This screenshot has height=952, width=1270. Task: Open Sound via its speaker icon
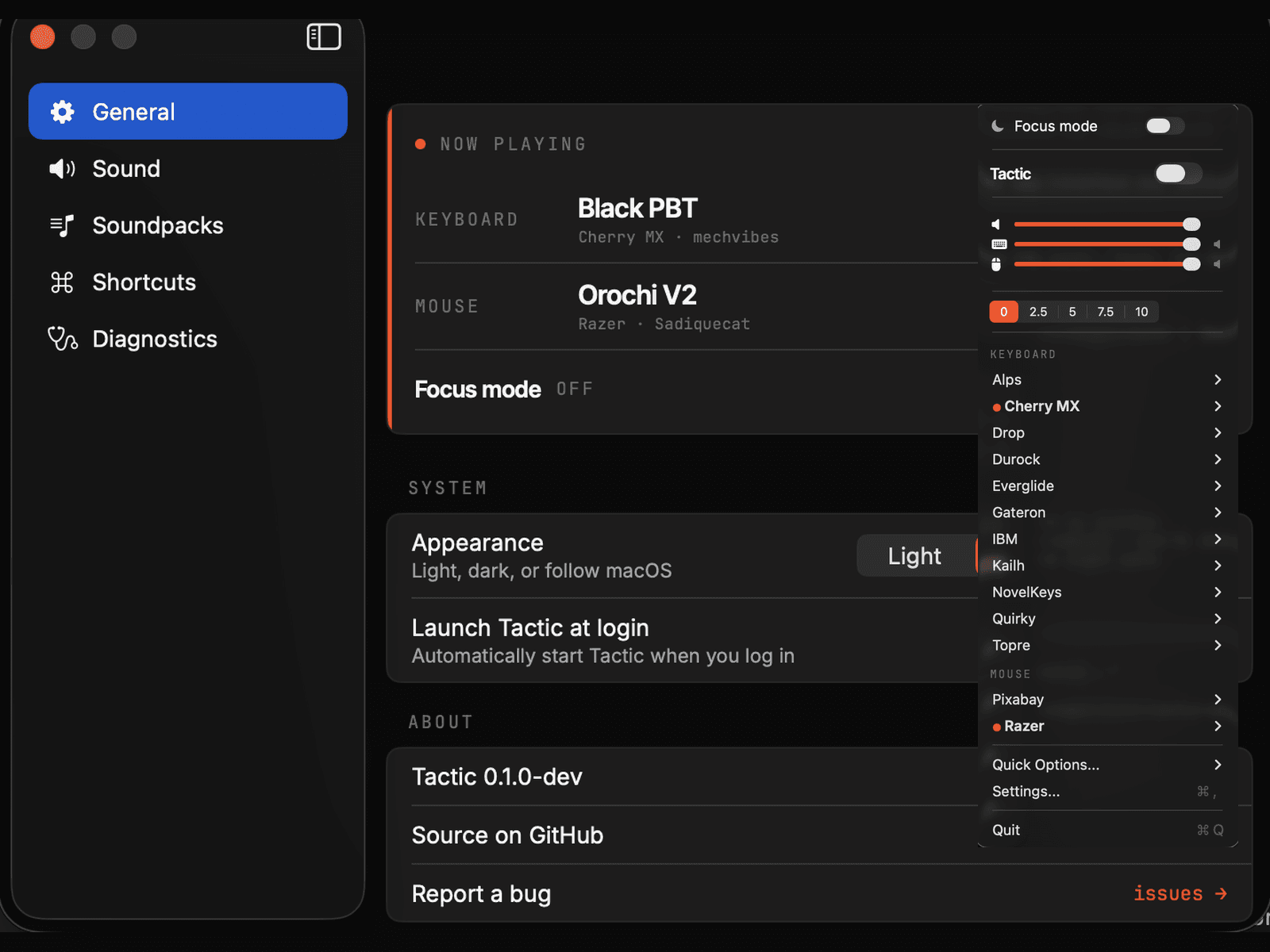(x=62, y=168)
